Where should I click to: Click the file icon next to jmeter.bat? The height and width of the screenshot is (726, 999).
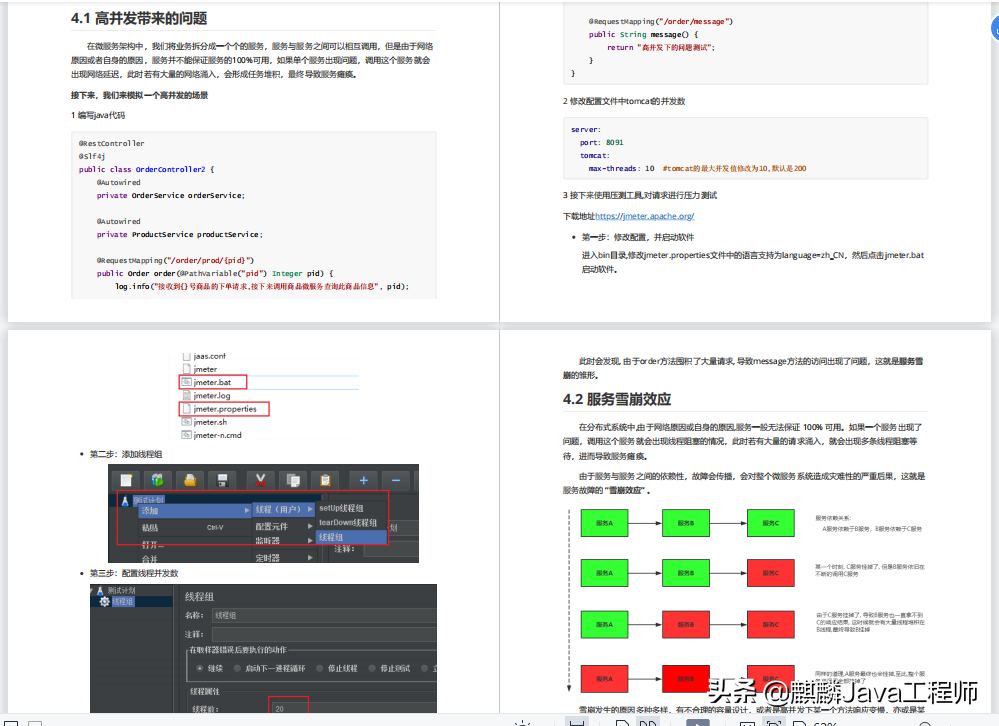[x=187, y=382]
